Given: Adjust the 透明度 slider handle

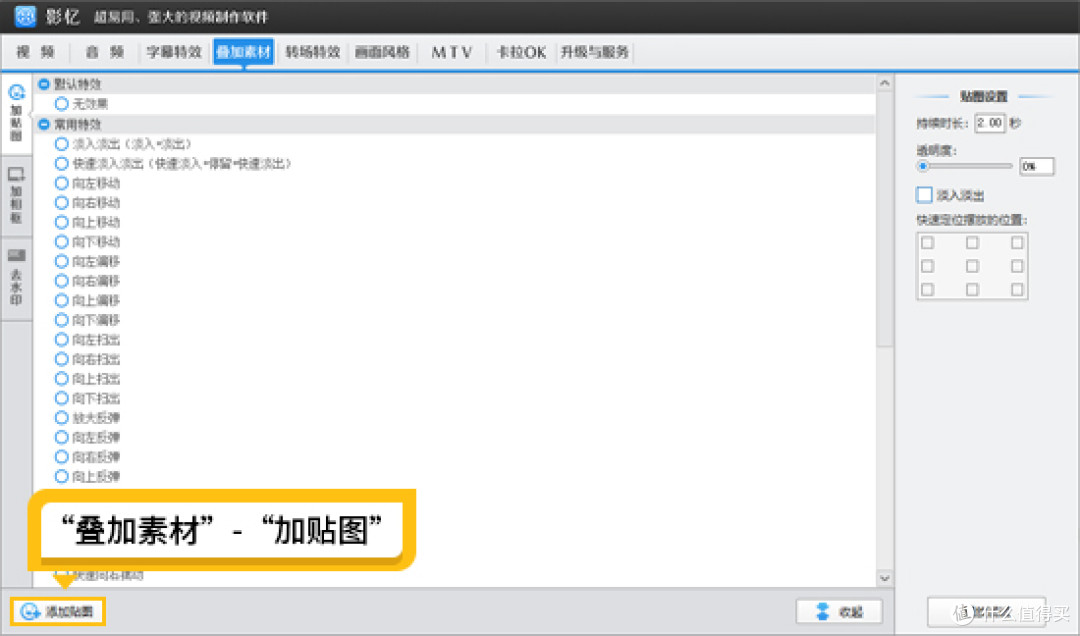Looking at the screenshot, I should tap(923, 166).
